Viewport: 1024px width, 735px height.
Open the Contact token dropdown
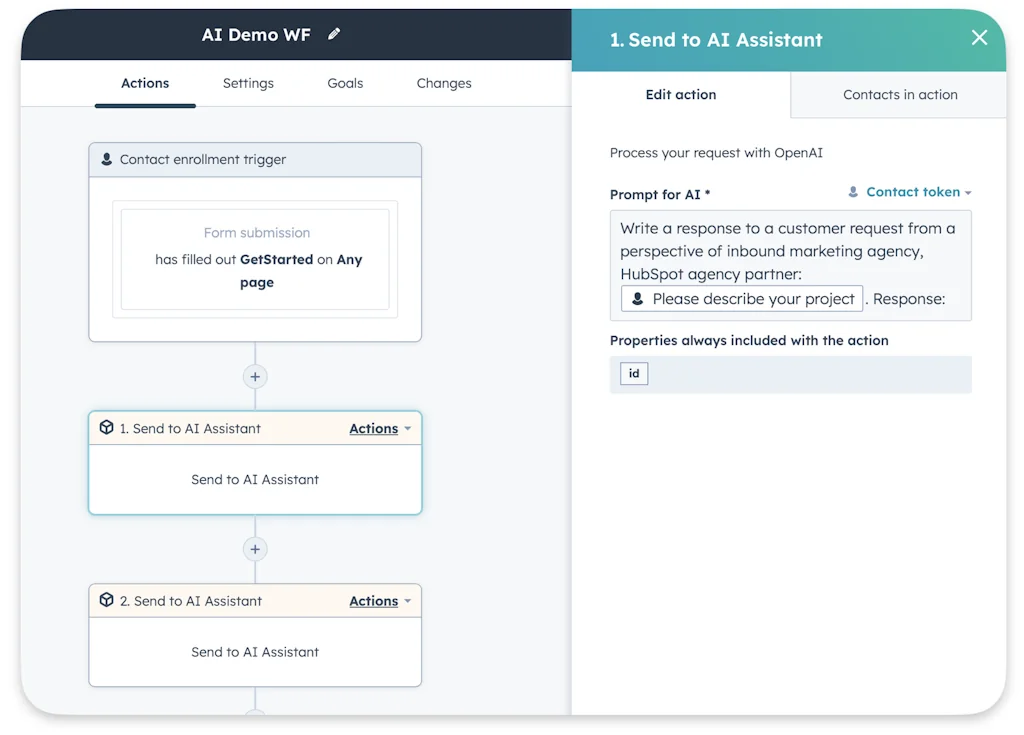[x=915, y=192]
